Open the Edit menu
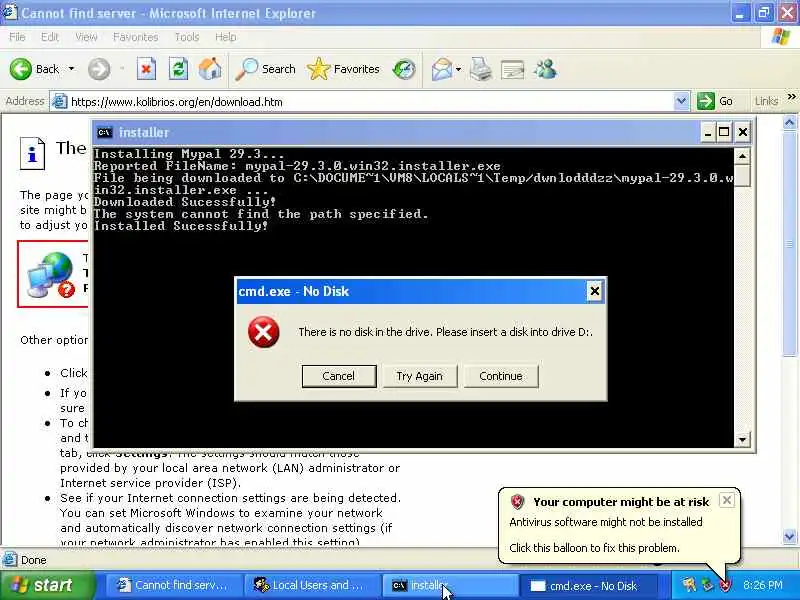The width and height of the screenshot is (800, 600). pyautogui.click(x=49, y=37)
